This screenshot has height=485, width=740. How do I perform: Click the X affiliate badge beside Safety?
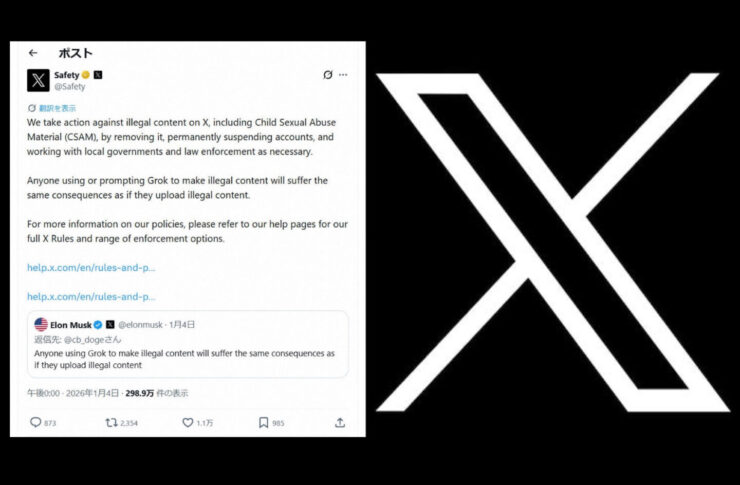(x=98, y=75)
